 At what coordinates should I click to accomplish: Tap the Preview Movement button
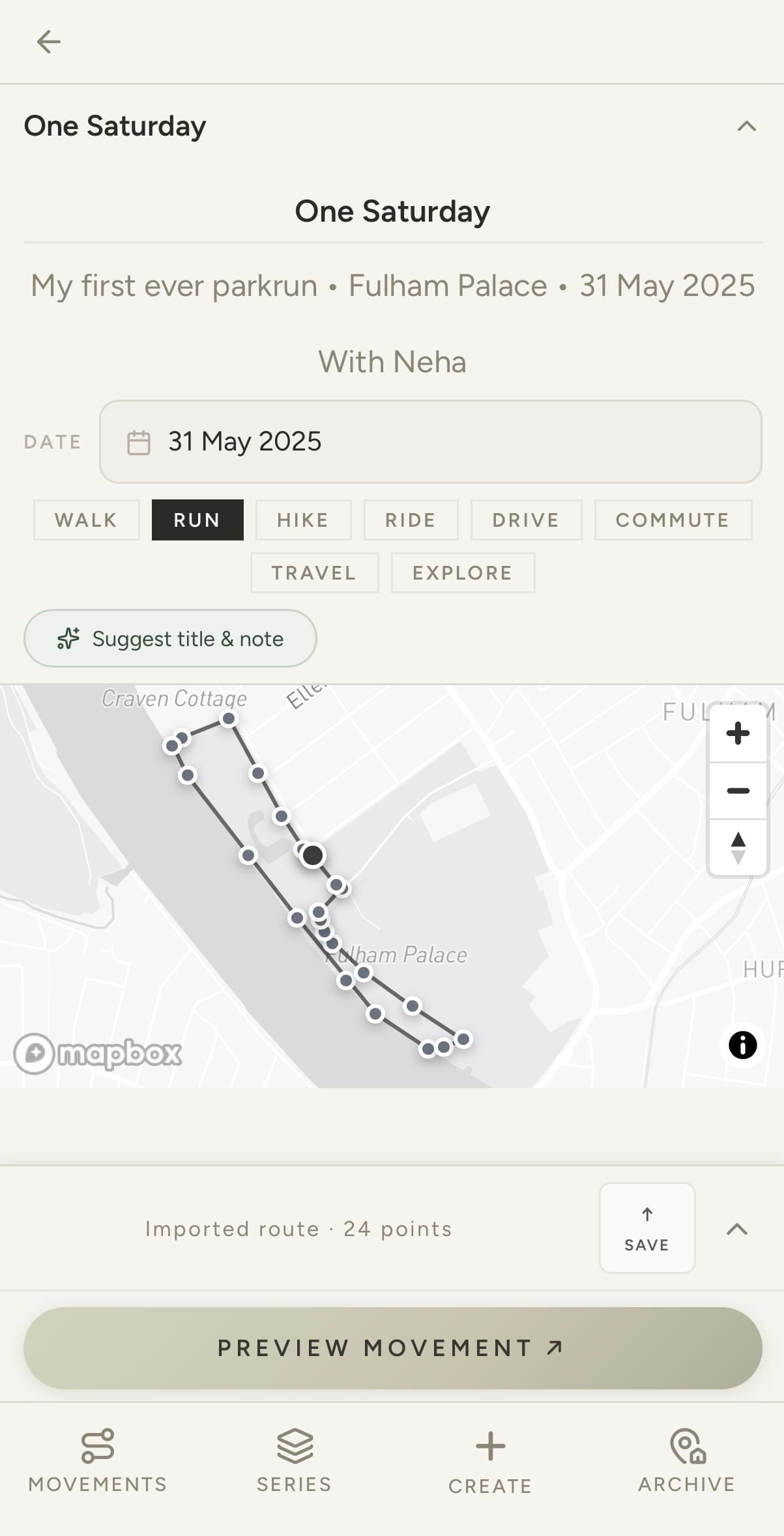[x=392, y=1348]
